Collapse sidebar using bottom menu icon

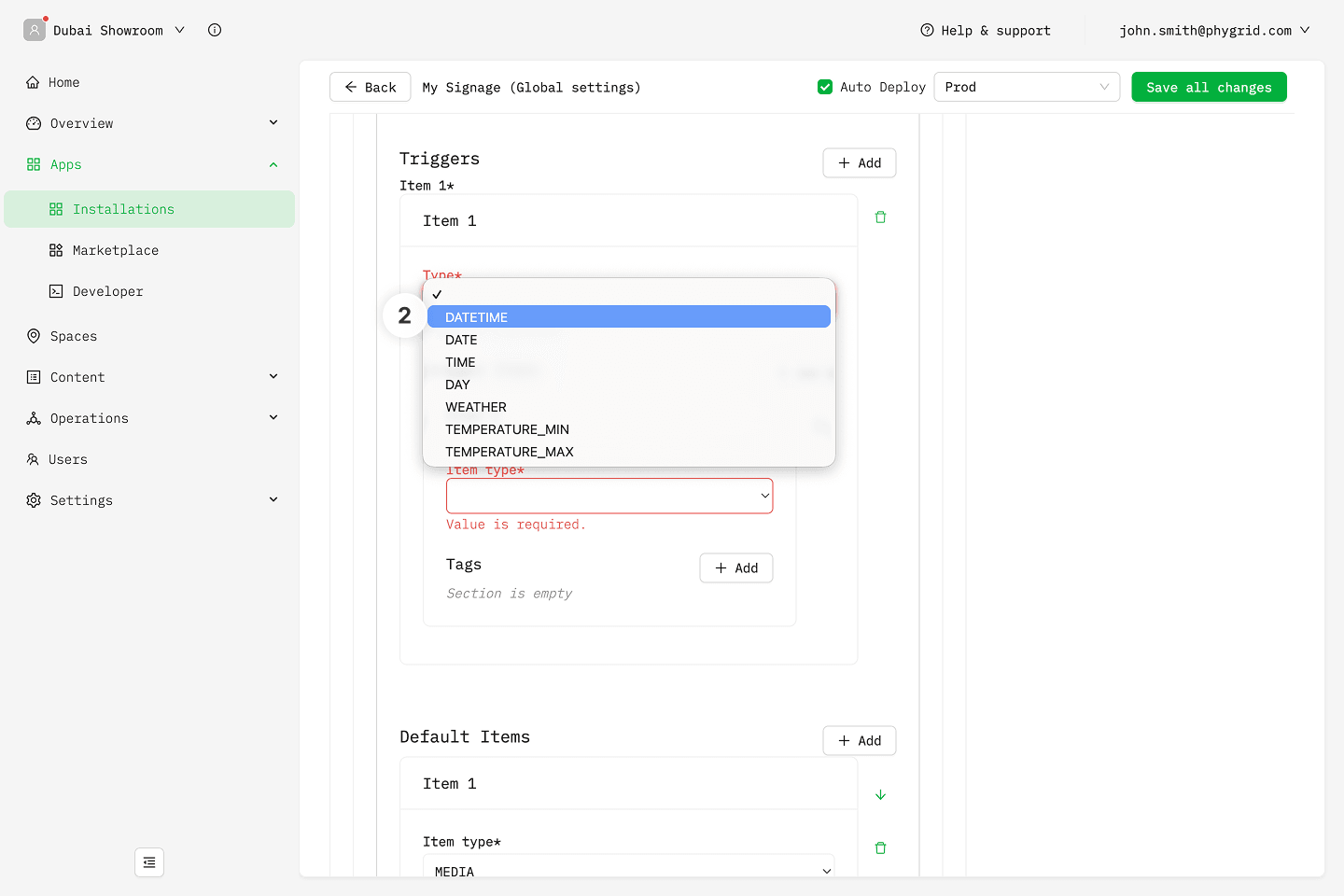pyautogui.click(x=149, y=862)
